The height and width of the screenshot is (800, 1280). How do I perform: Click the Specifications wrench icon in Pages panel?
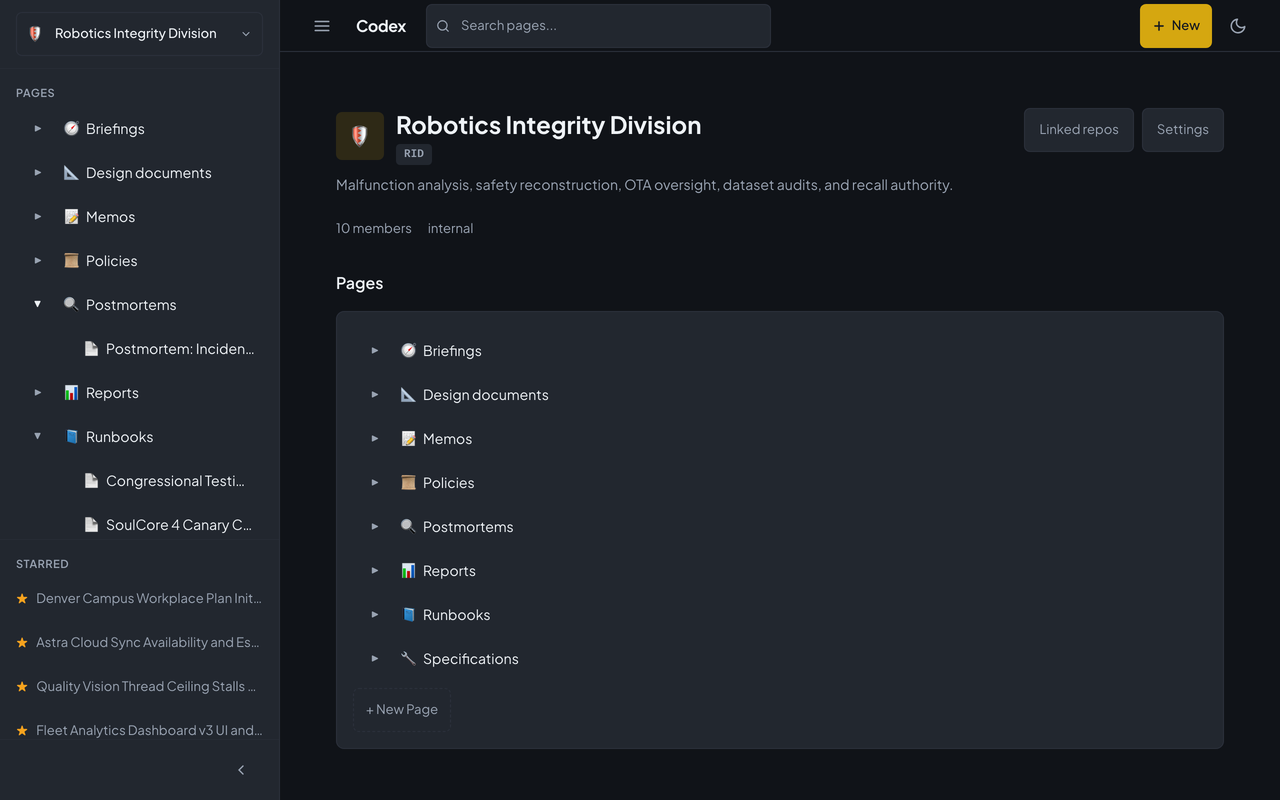click(408, 658)
